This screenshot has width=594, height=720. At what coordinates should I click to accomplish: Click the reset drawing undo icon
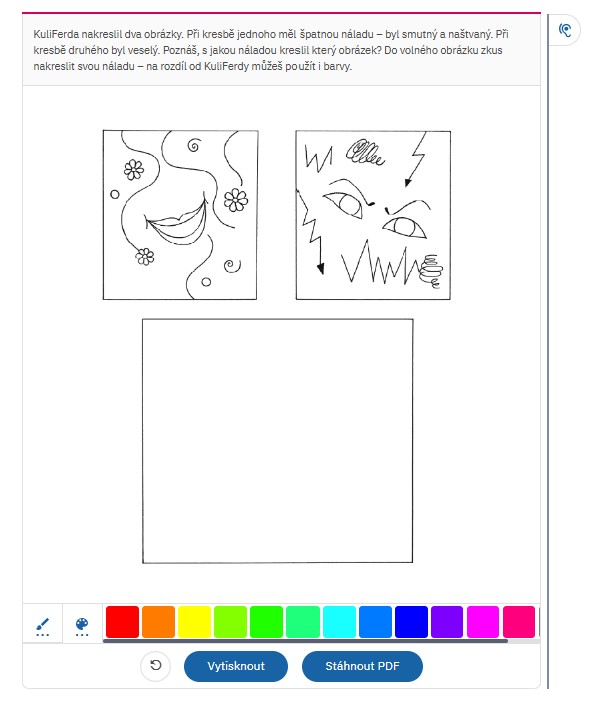click(x=156, y=666)
